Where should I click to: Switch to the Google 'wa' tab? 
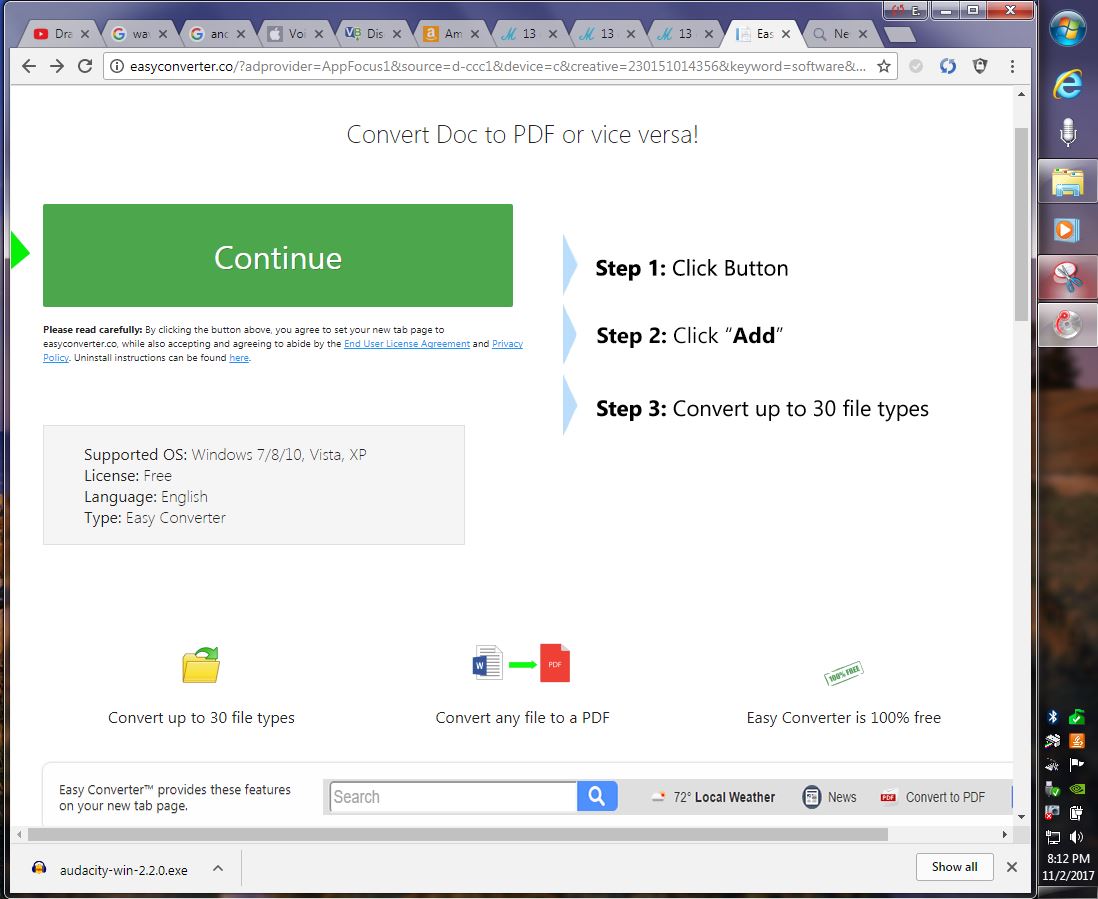click(139, 34)
